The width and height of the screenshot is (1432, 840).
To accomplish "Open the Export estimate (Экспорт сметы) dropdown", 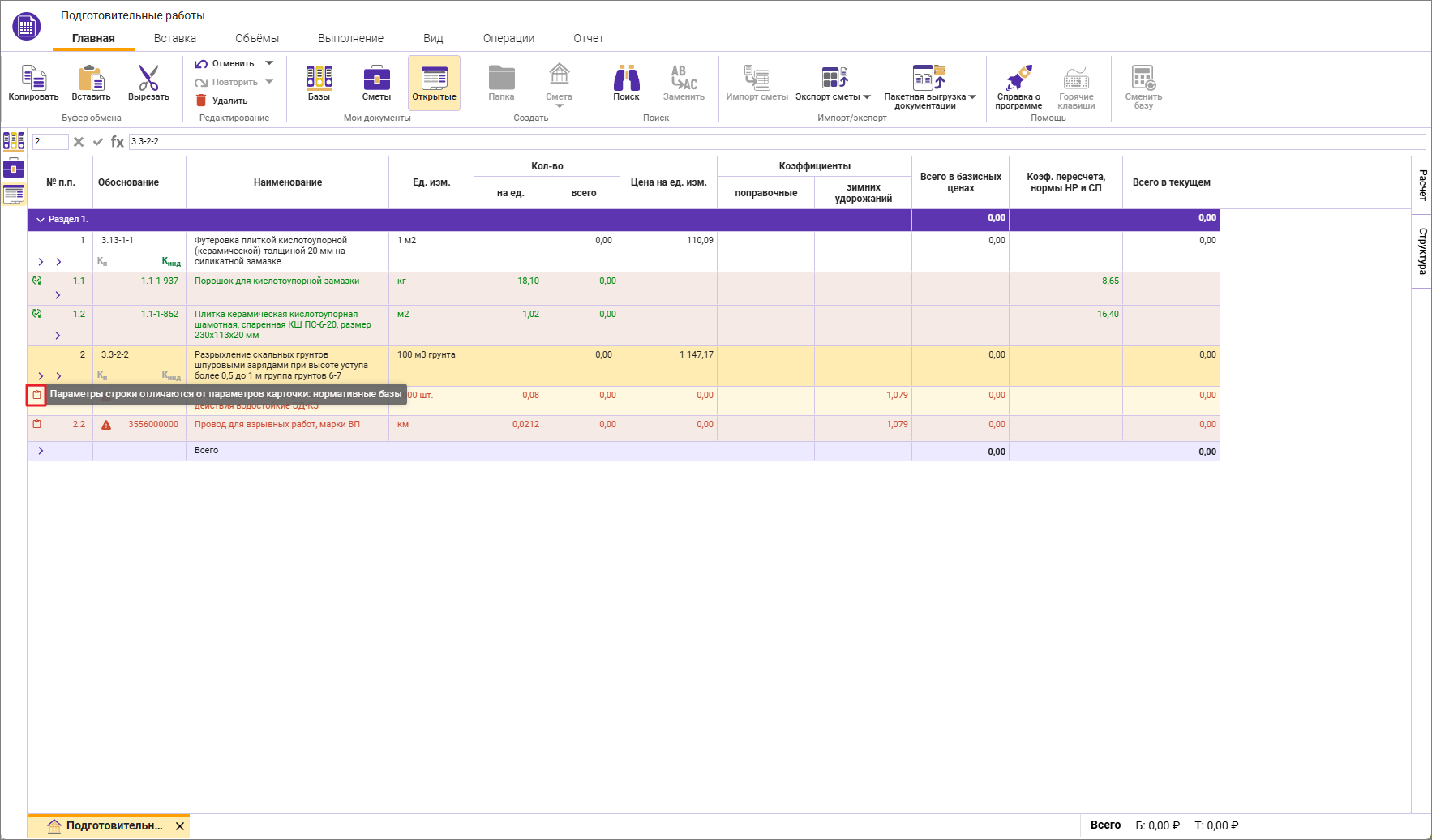I will (834, 83).
